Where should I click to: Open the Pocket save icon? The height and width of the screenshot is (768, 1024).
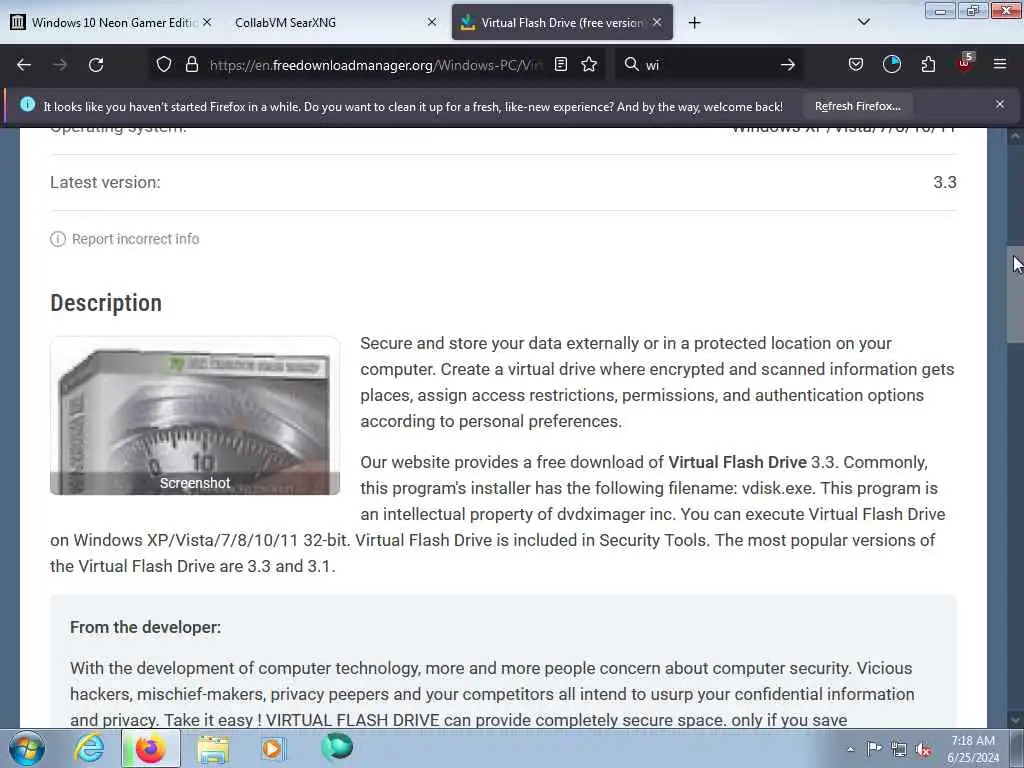856,64
